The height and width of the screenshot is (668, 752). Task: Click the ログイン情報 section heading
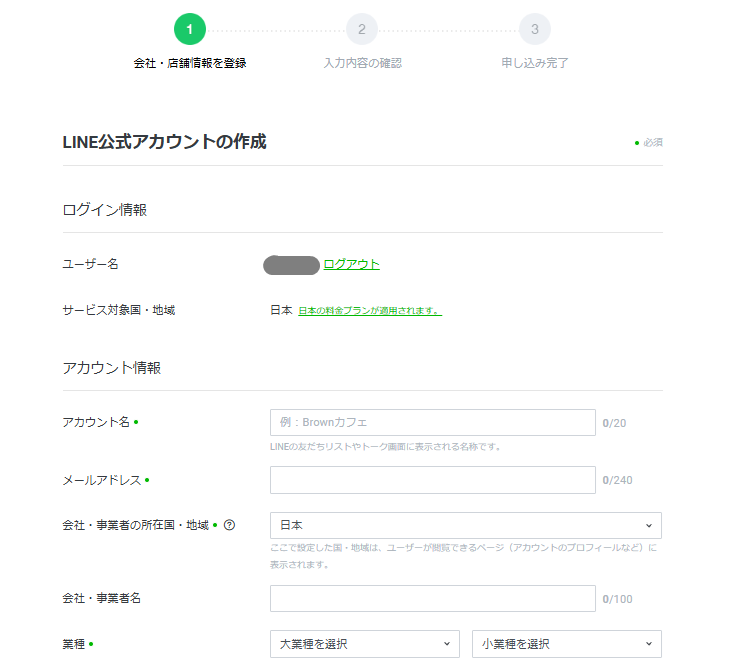pyautogui.click(x=105, y=210)
